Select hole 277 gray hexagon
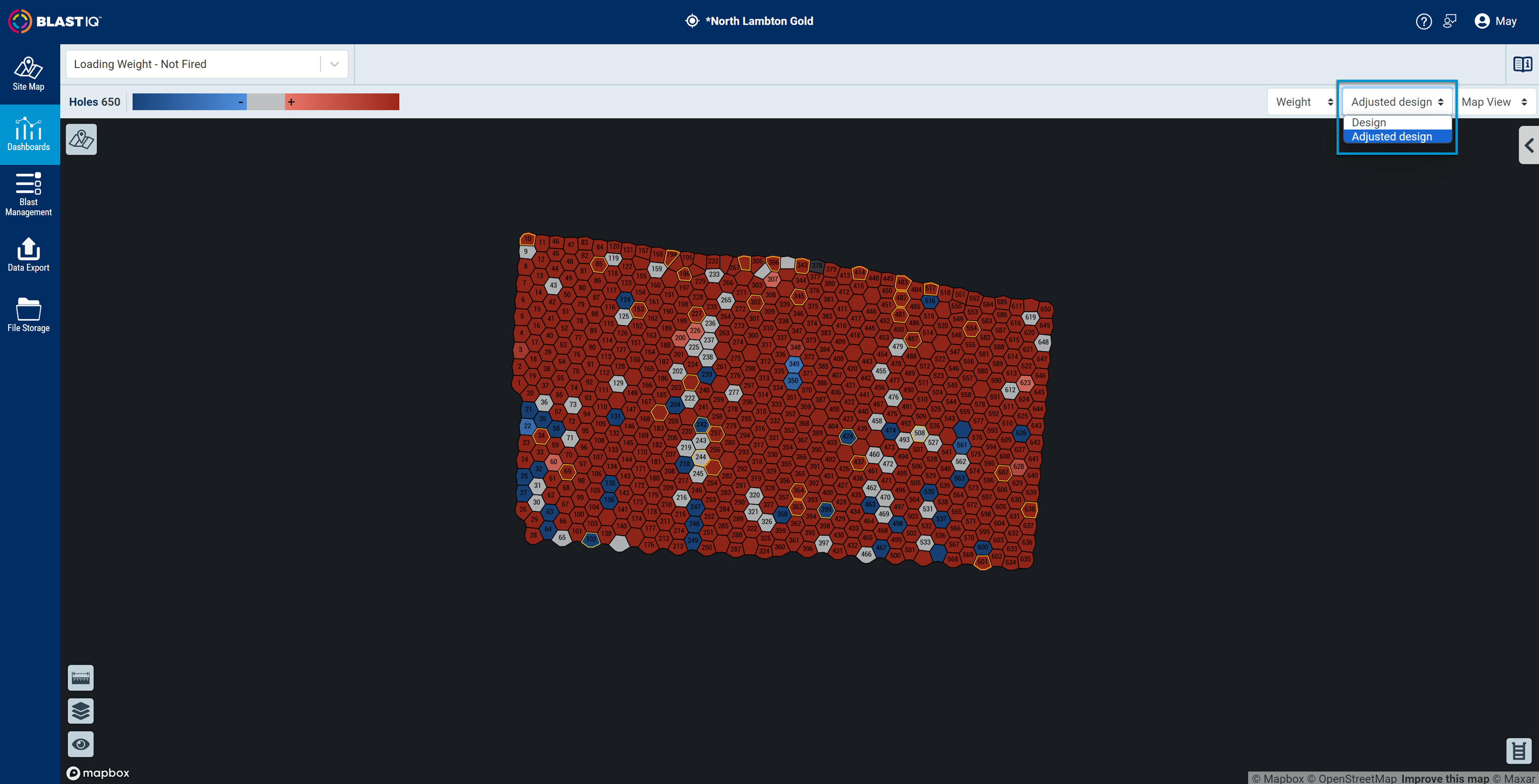 click(734, 392)
